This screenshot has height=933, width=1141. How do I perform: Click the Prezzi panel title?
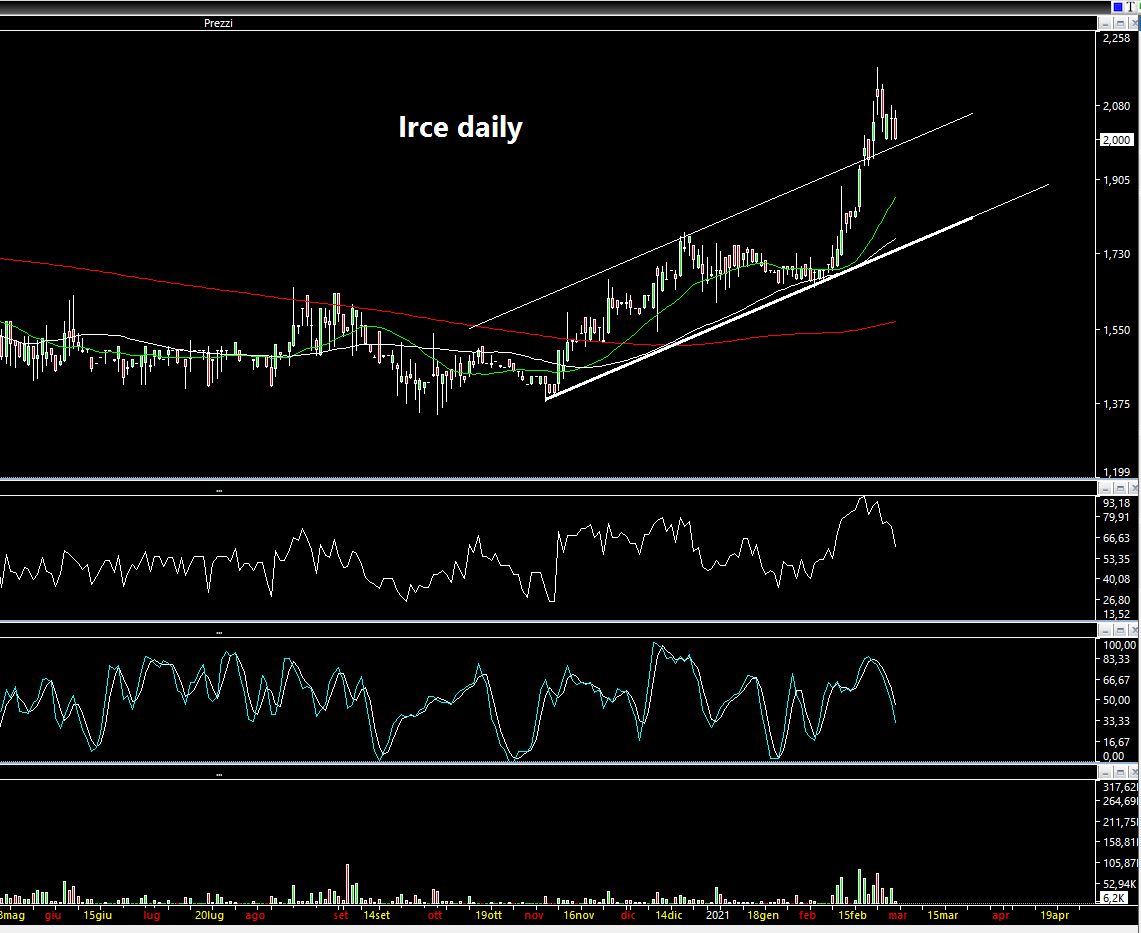point(218,23)
